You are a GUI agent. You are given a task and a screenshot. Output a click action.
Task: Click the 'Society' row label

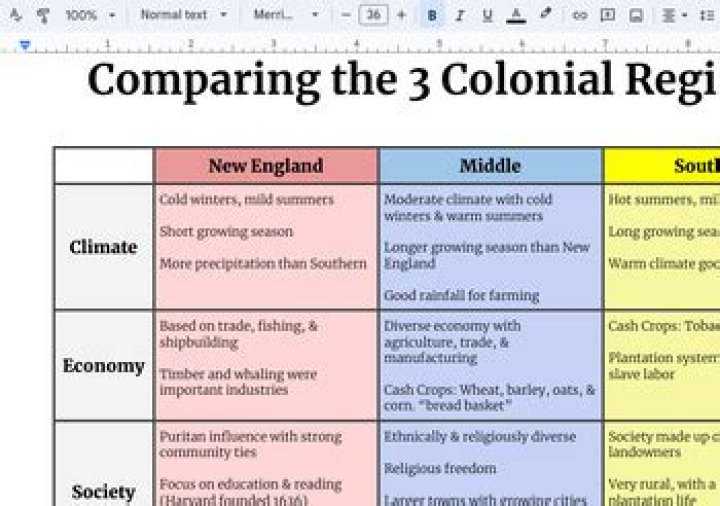coord(103,492)
